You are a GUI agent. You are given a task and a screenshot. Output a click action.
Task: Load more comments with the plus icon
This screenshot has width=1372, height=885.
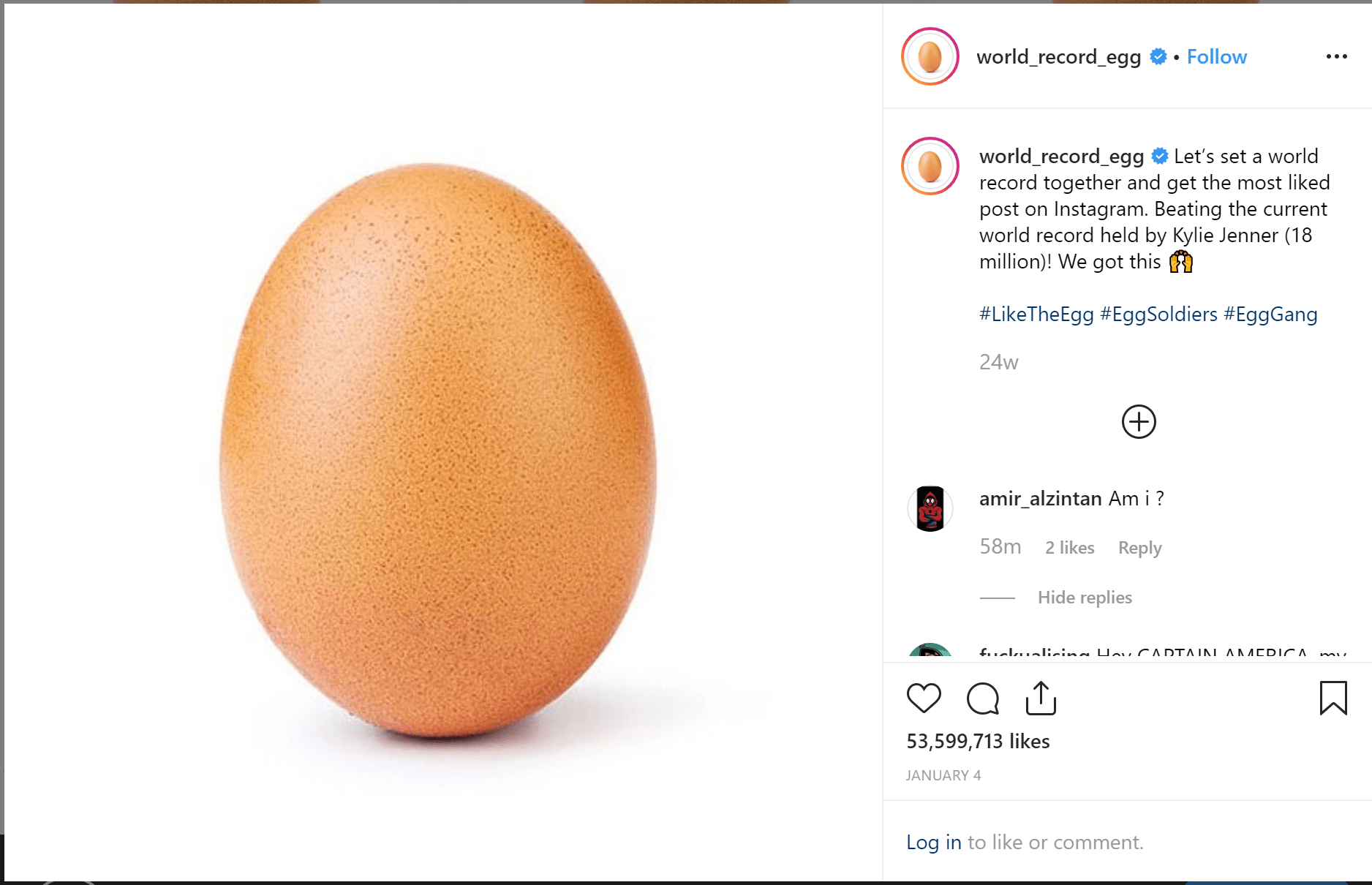coord(1139,422)
